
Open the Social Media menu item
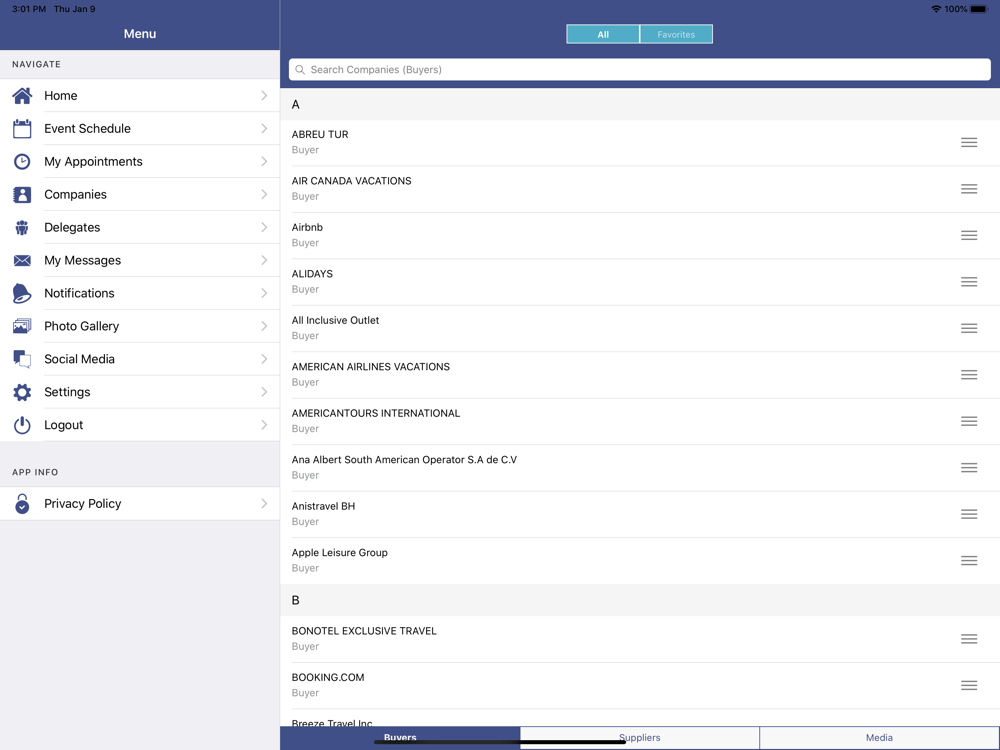140,359
